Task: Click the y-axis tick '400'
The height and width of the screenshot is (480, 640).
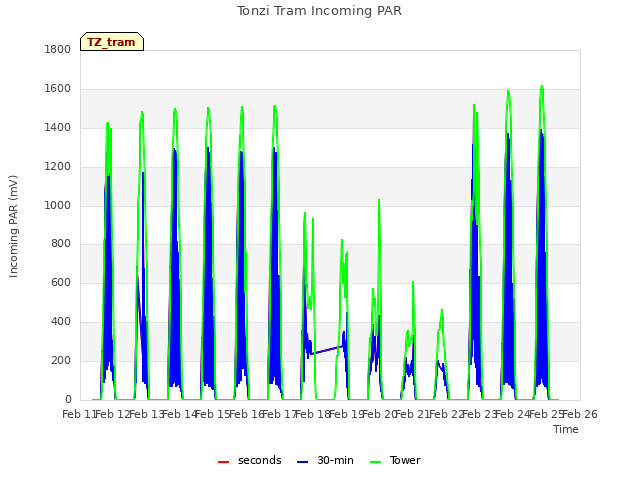Action: [x=61, y=322]
